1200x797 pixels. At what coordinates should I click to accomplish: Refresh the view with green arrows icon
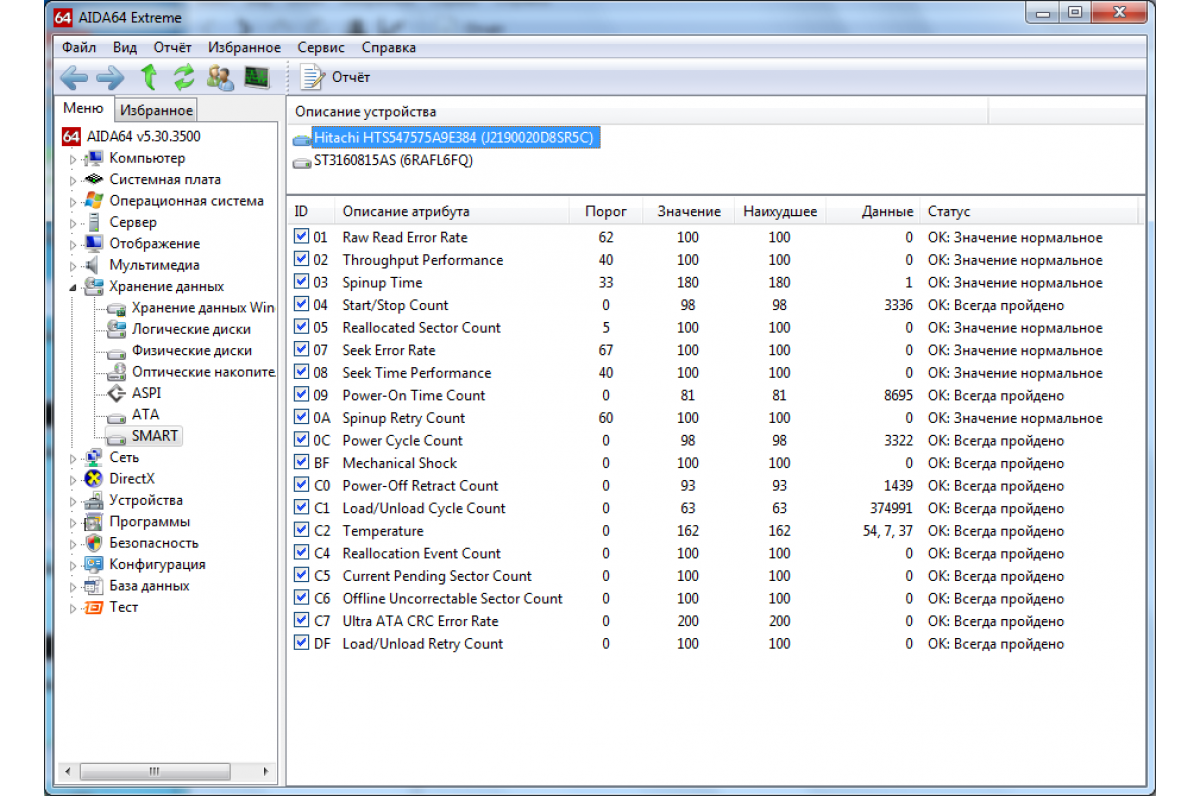coord(184,77)
